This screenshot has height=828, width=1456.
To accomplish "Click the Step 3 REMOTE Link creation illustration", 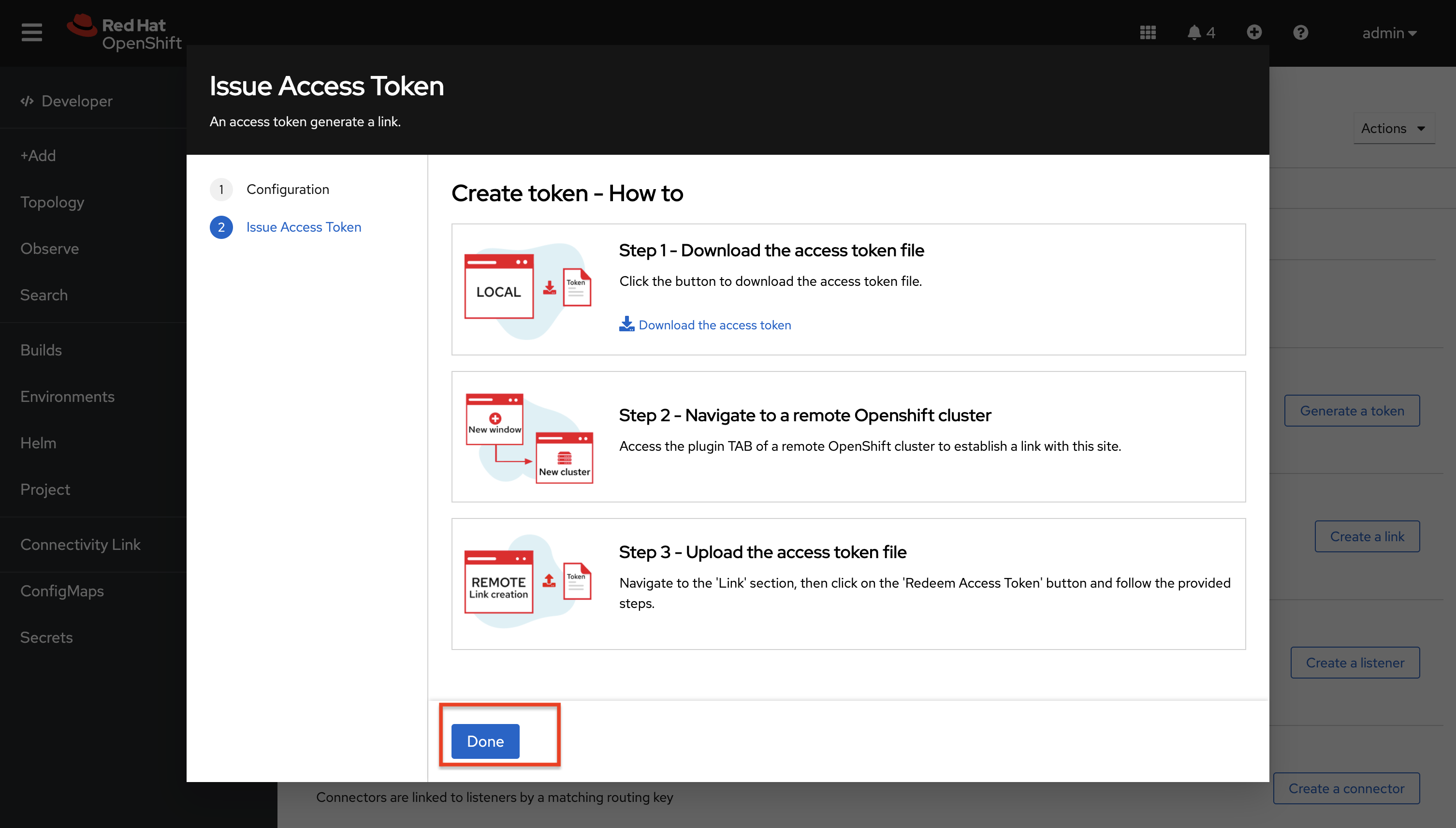I will coord(528,582).
